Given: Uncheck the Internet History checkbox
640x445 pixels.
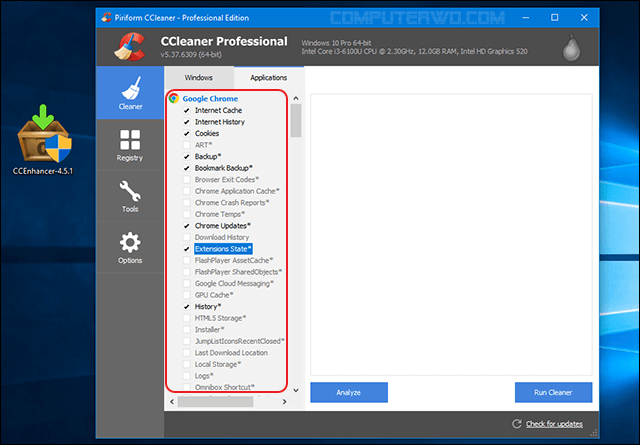Looking at the screenshot, I should click(187, 122).
